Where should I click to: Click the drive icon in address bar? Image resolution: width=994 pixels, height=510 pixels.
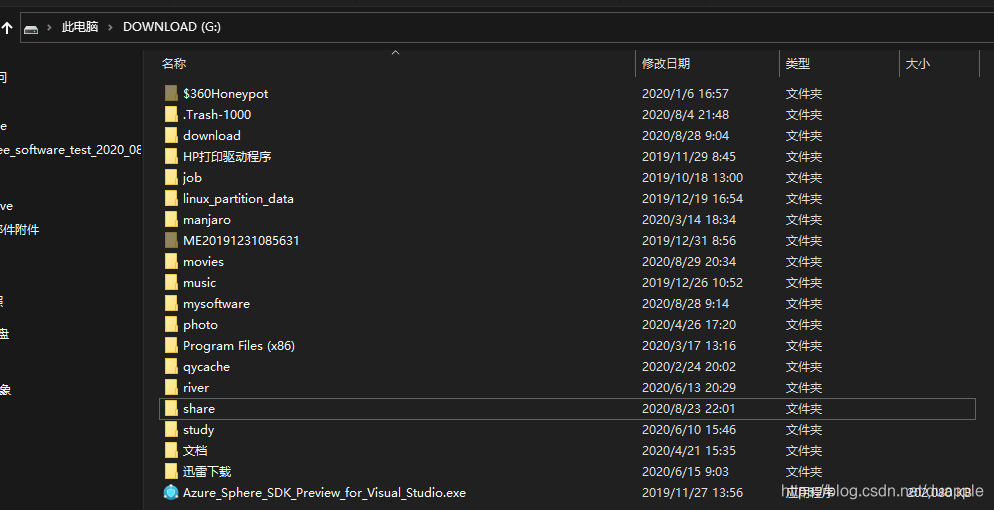coord(30,28)
